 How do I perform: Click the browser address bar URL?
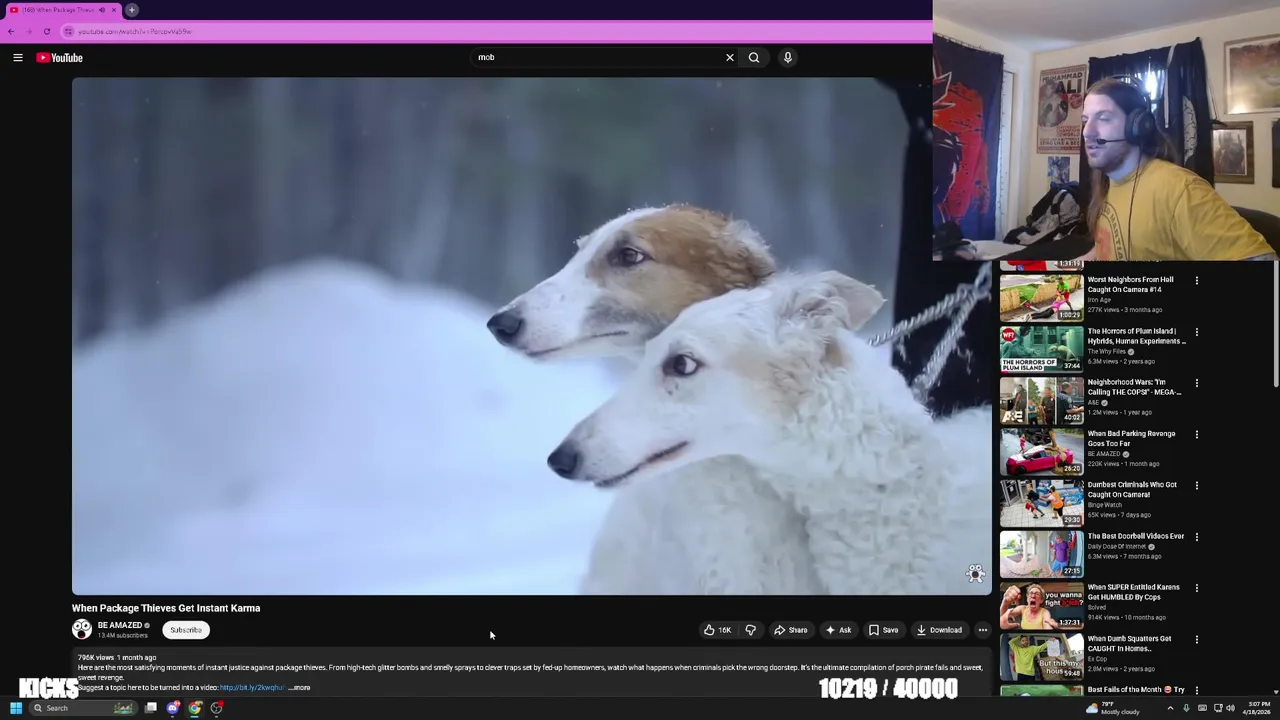tap(135, 31)
